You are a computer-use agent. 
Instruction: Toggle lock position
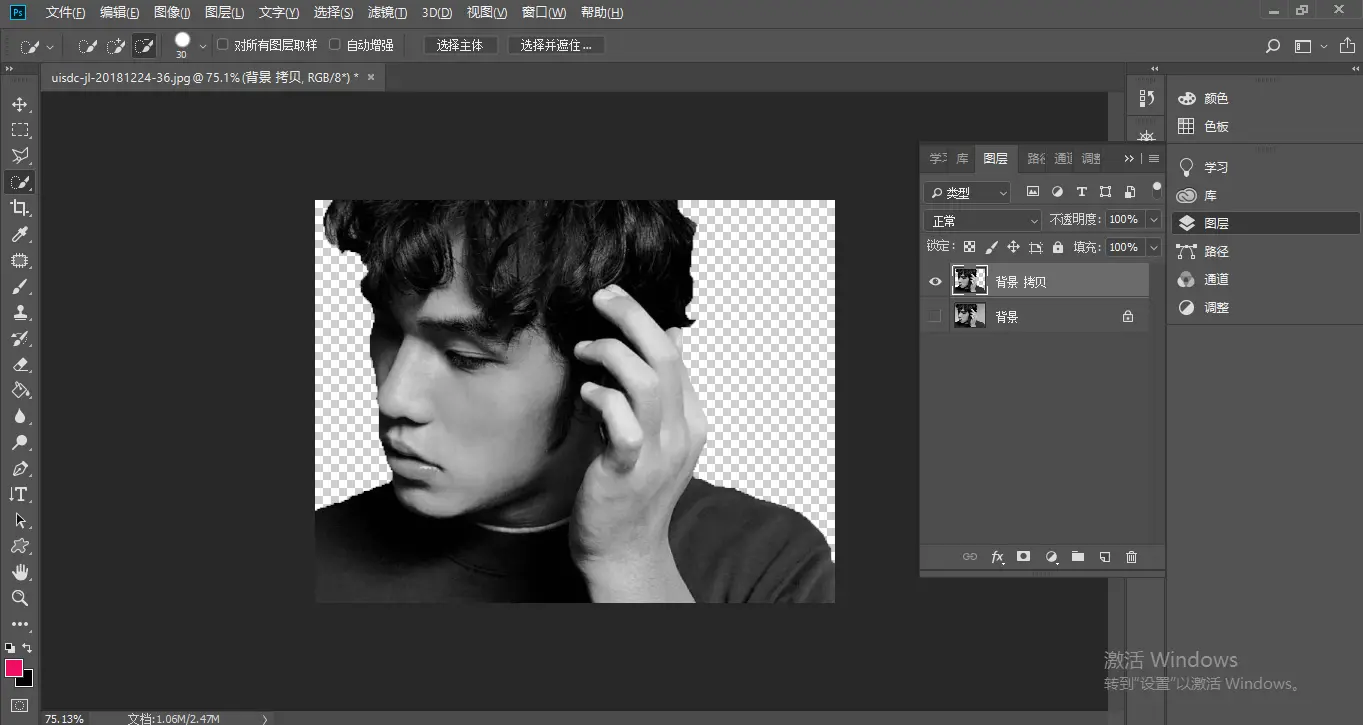(1013, 247)
